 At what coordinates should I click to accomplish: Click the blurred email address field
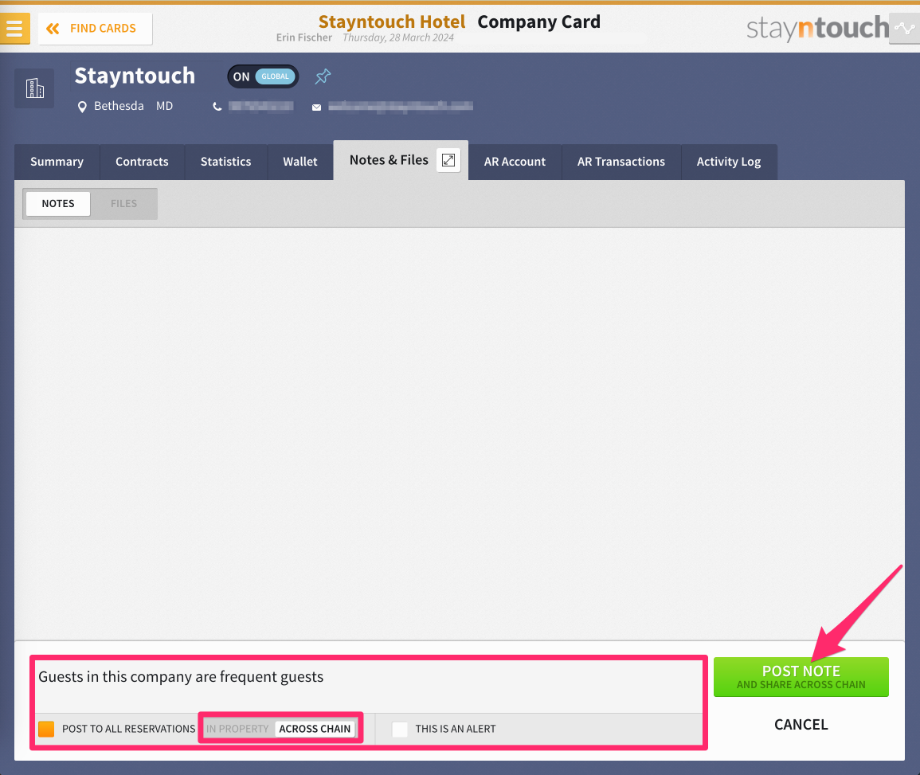point(400,106)
